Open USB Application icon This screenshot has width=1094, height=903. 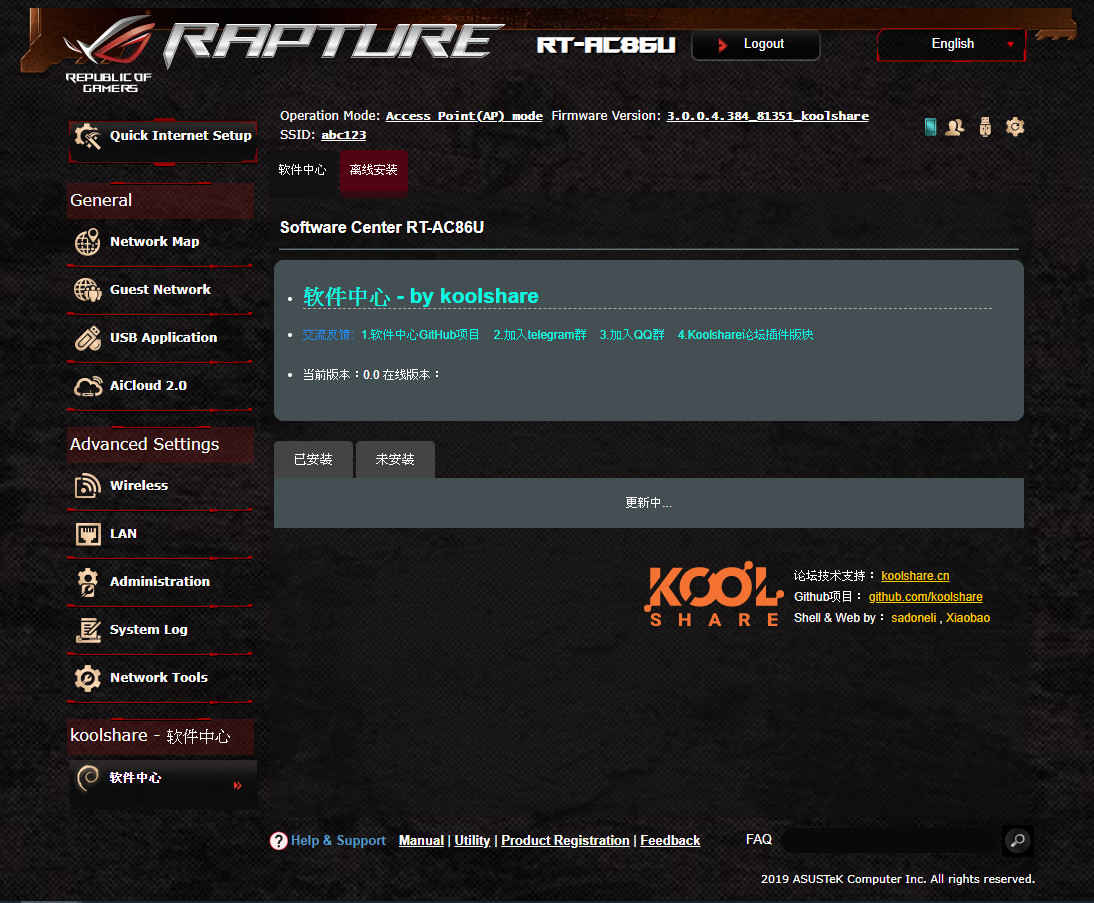click(88, 338)
